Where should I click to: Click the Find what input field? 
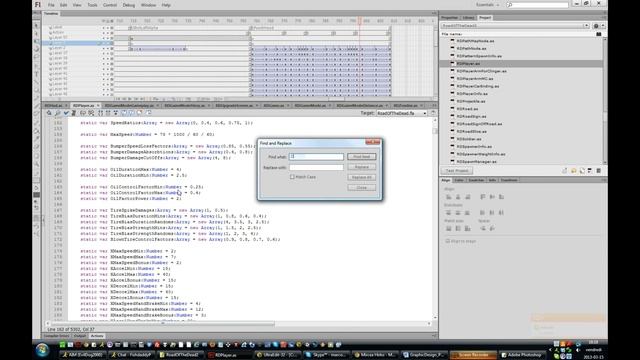(316, 157)
